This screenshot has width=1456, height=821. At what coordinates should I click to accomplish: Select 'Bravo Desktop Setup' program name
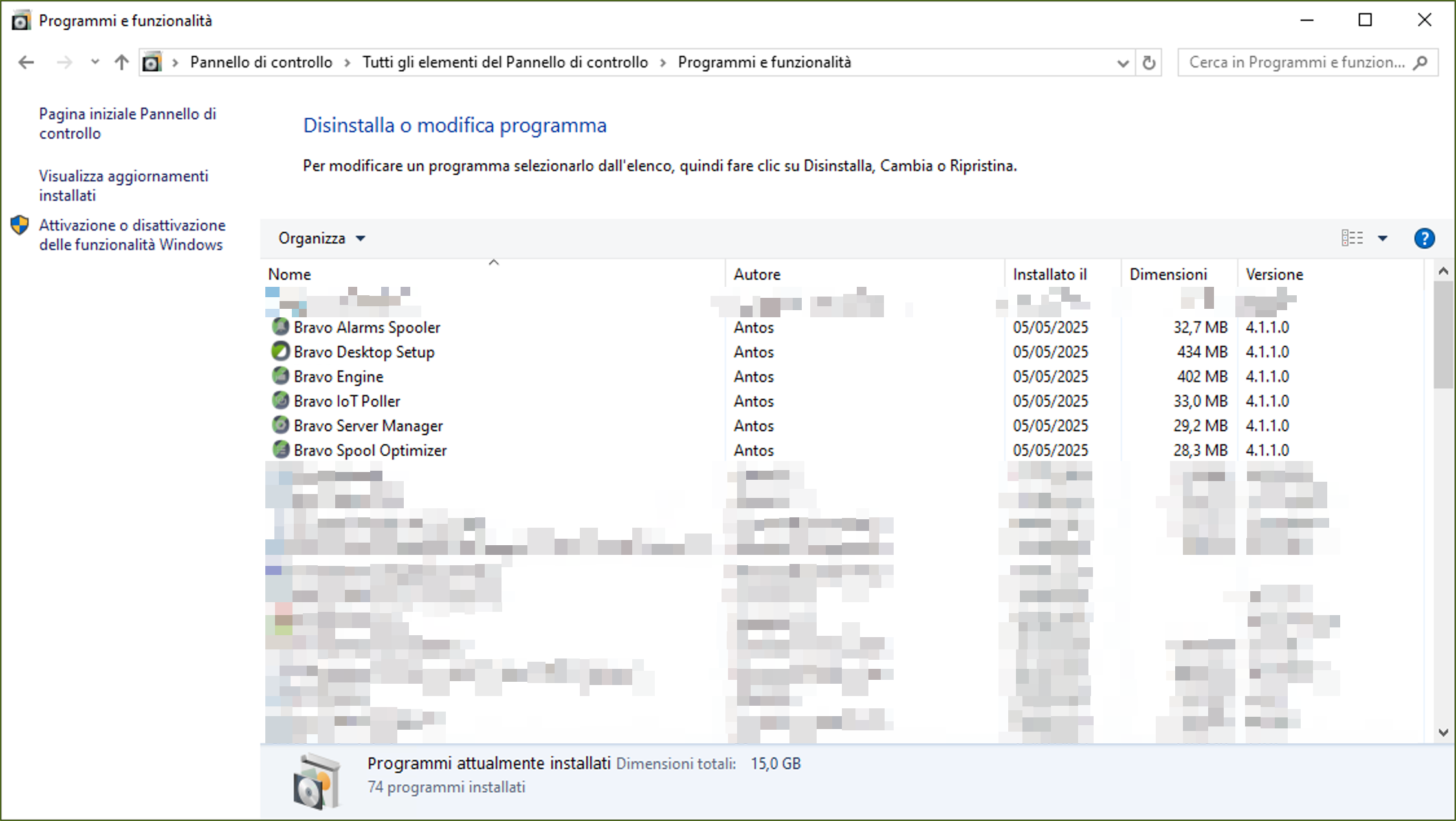point(364,352)
